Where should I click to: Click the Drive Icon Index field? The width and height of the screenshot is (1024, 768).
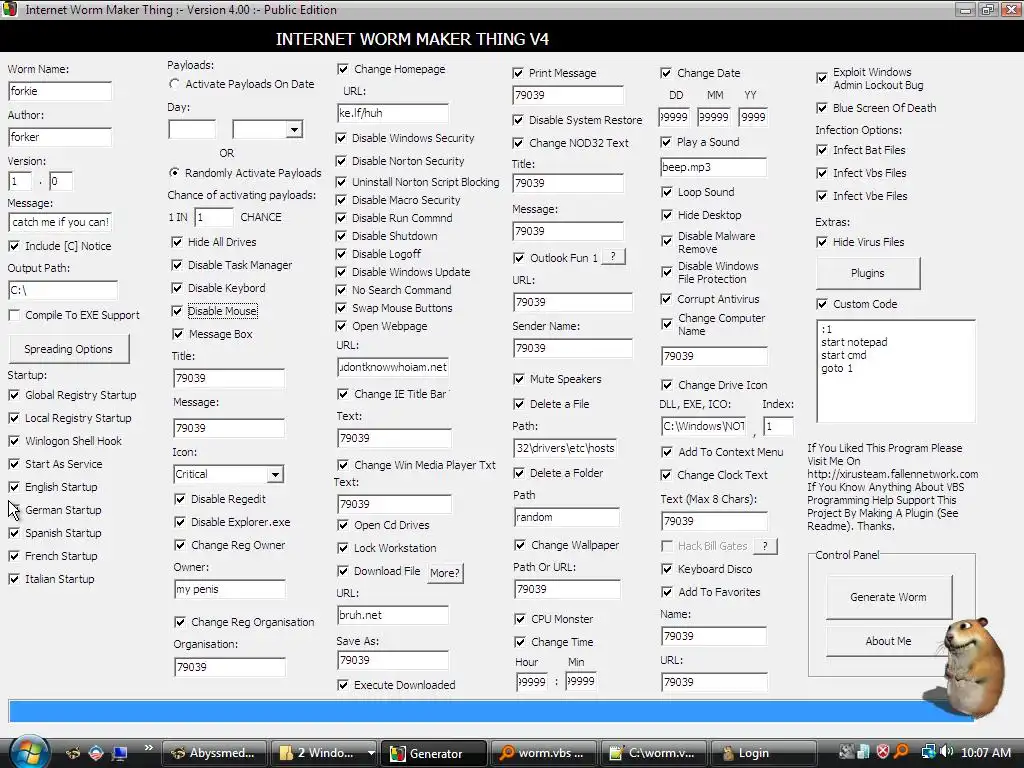tap(778, 426)
